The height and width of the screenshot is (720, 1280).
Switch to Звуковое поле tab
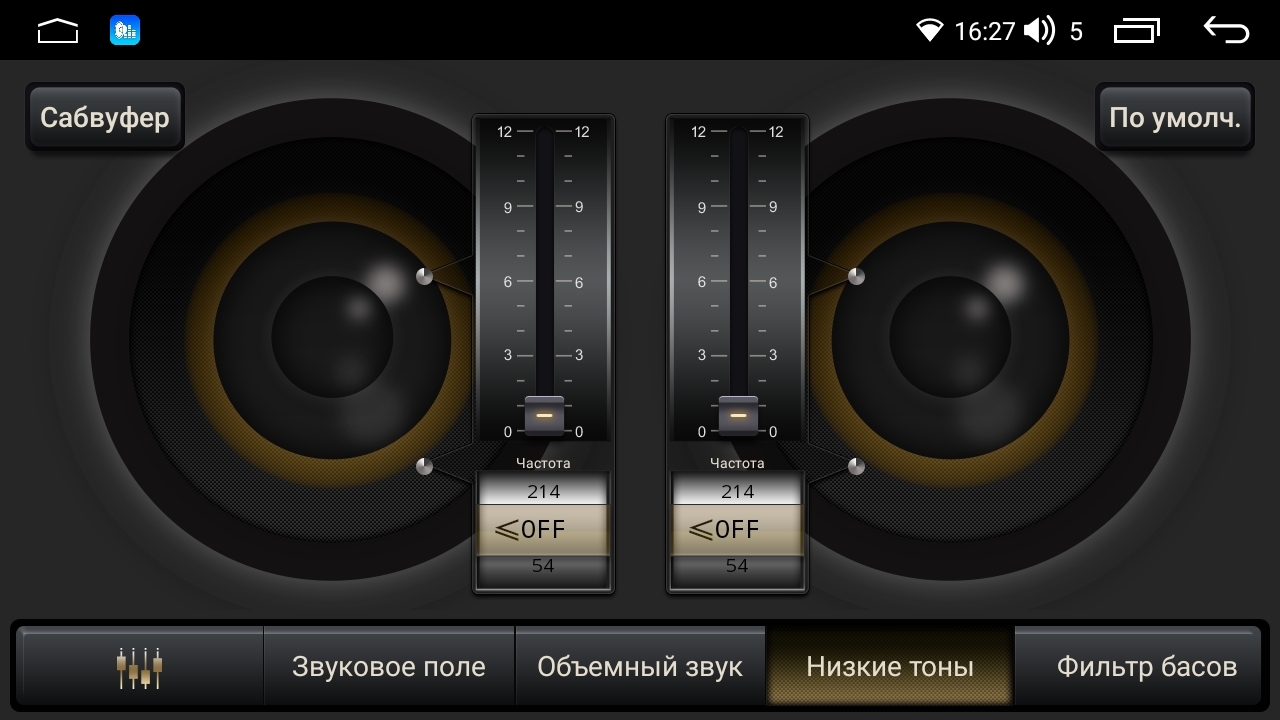(x=389, y=667)
